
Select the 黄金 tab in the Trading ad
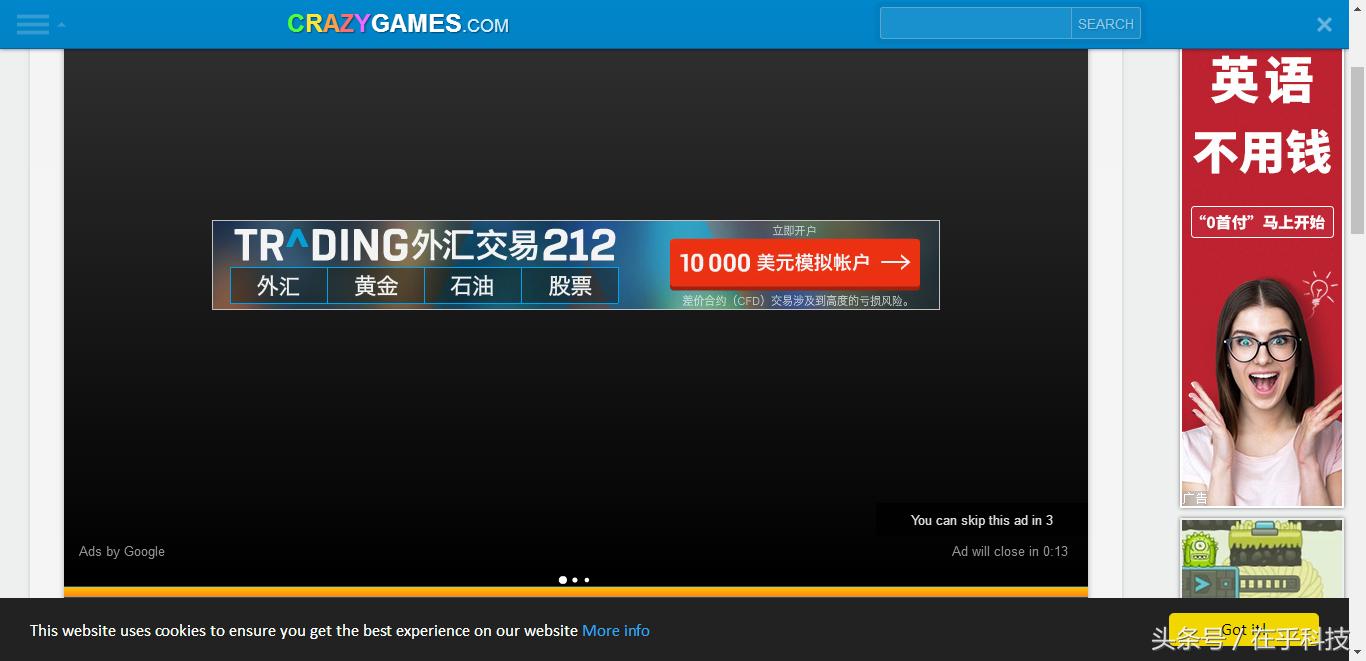[375, 285]
